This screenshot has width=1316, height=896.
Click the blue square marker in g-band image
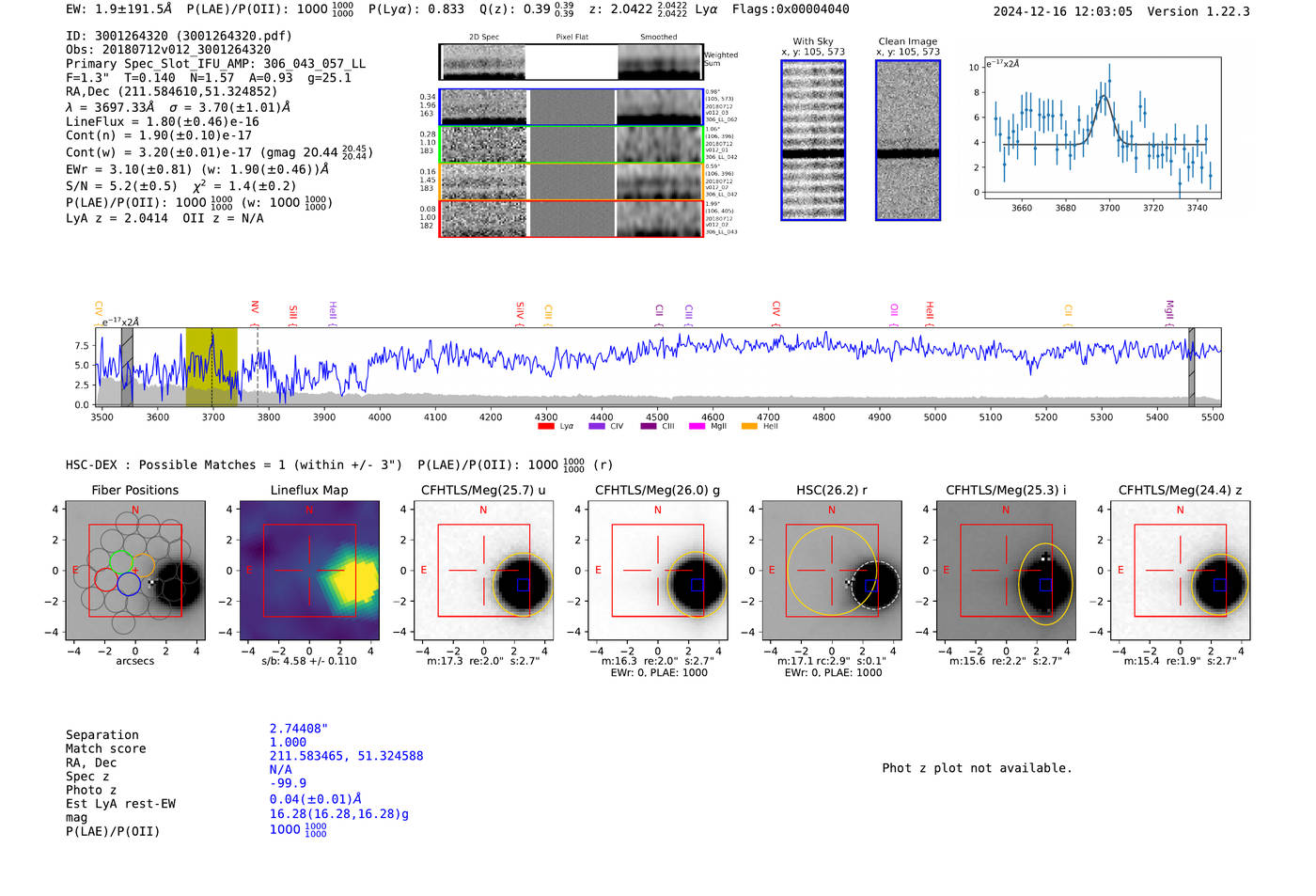697,585
